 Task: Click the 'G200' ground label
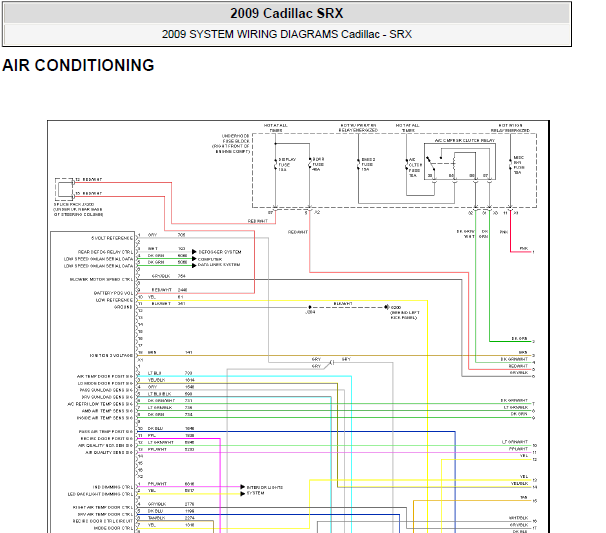click(396, 308)
